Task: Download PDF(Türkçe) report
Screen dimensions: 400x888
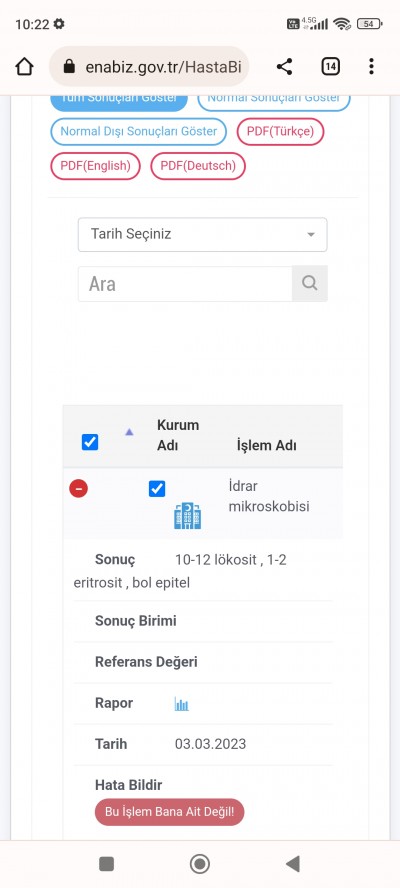Action: point(280,131)
